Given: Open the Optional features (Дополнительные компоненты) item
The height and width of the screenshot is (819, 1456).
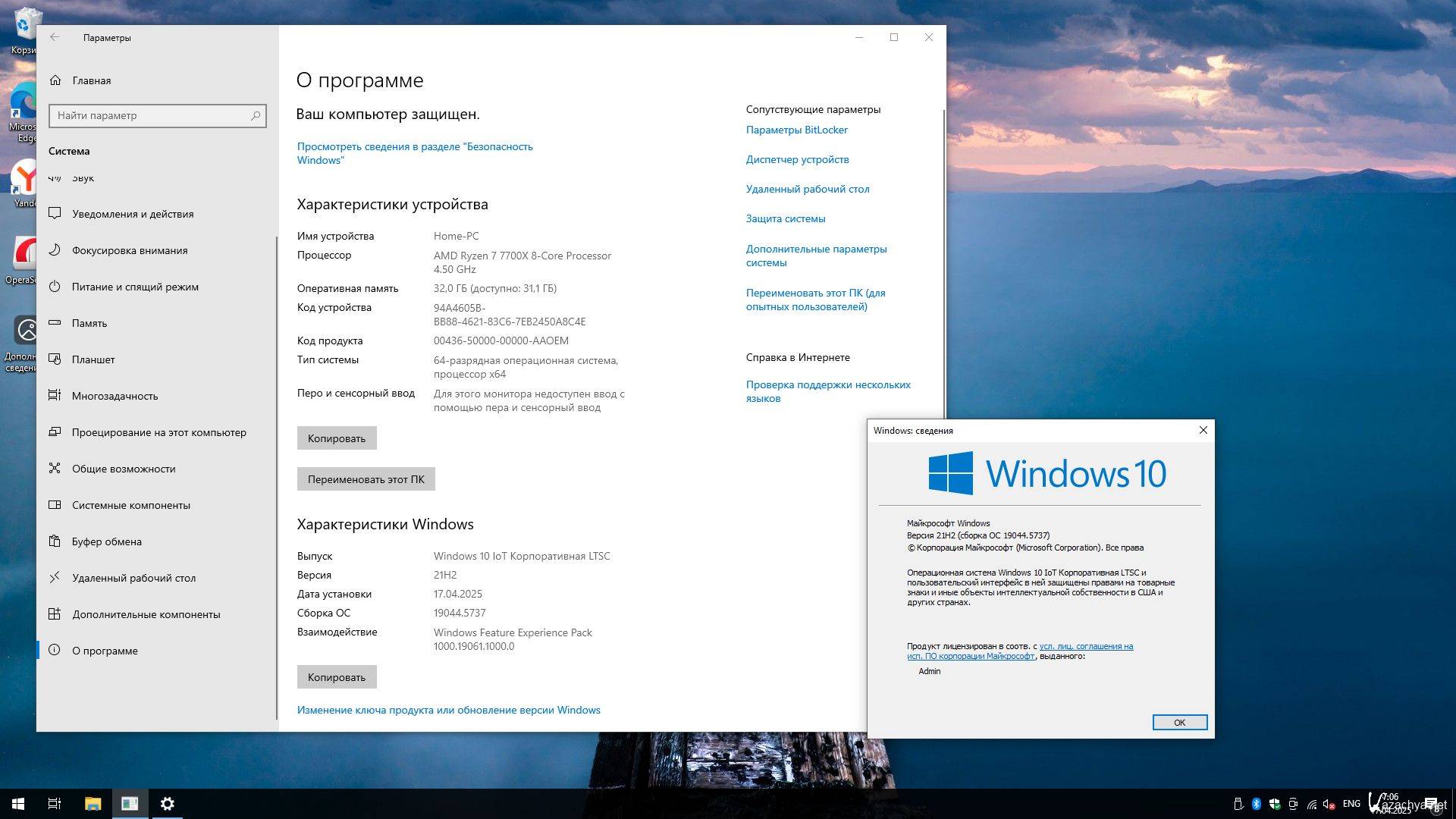Looking at the screenshot, I should [x=146, y=614].
